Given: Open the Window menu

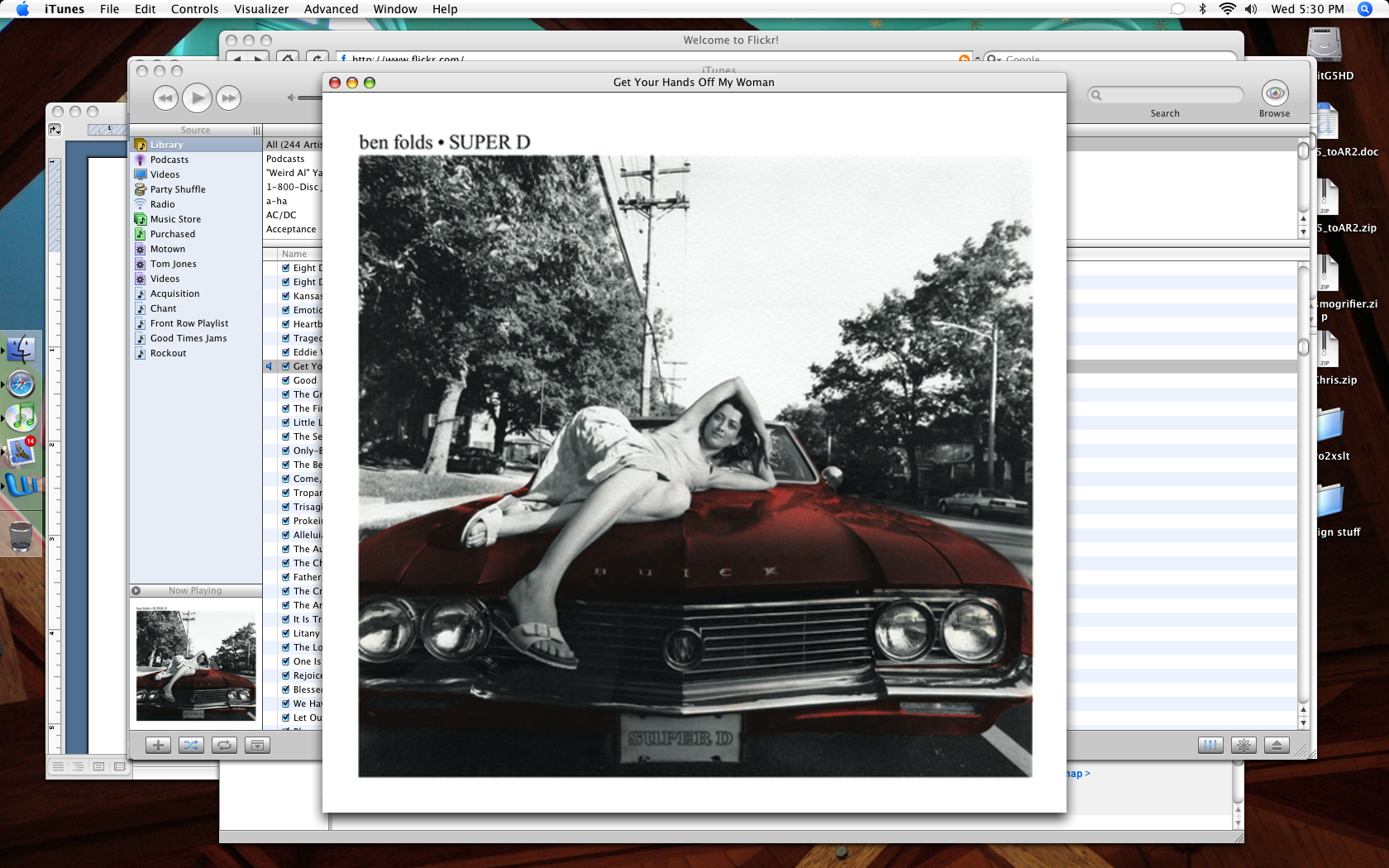Looking at the screenshot, I should pos(395,9).
